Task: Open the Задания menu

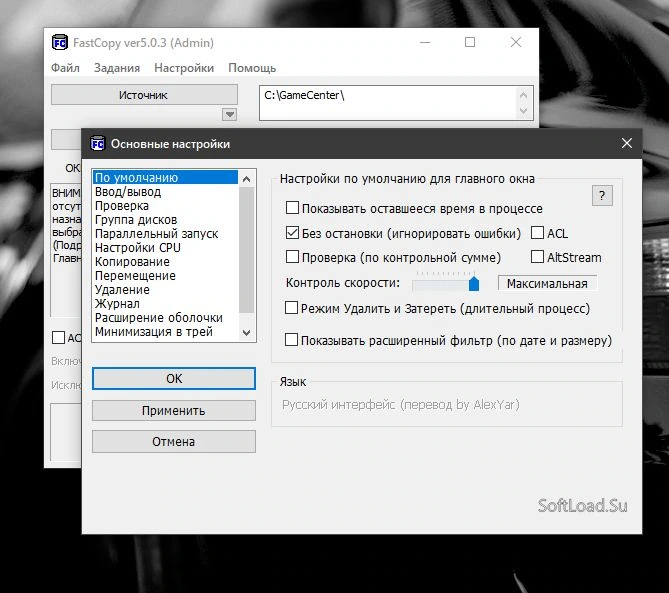Action: (117, 68)
